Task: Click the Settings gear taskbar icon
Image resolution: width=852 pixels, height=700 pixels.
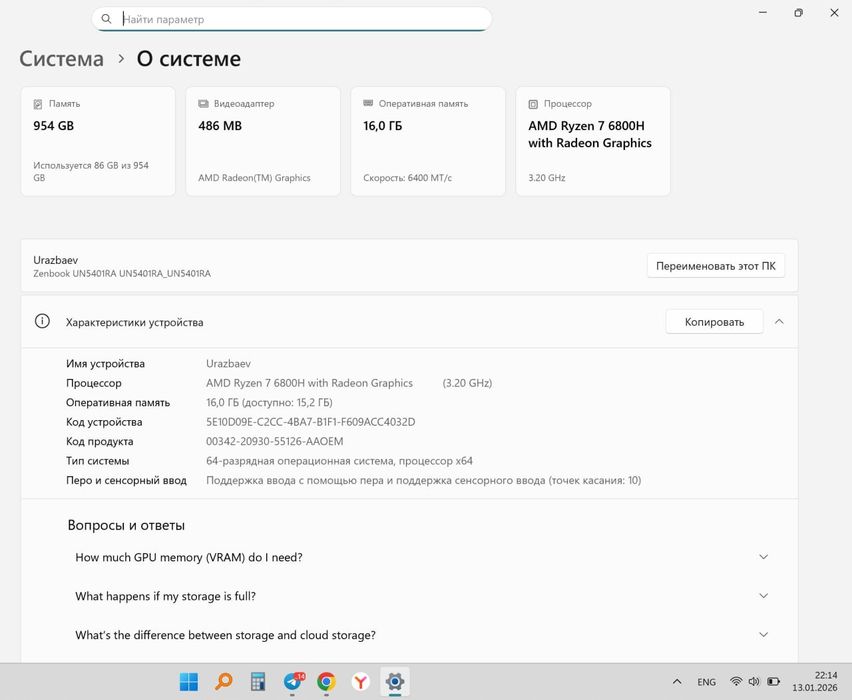Action: click(x=395, y=682)
